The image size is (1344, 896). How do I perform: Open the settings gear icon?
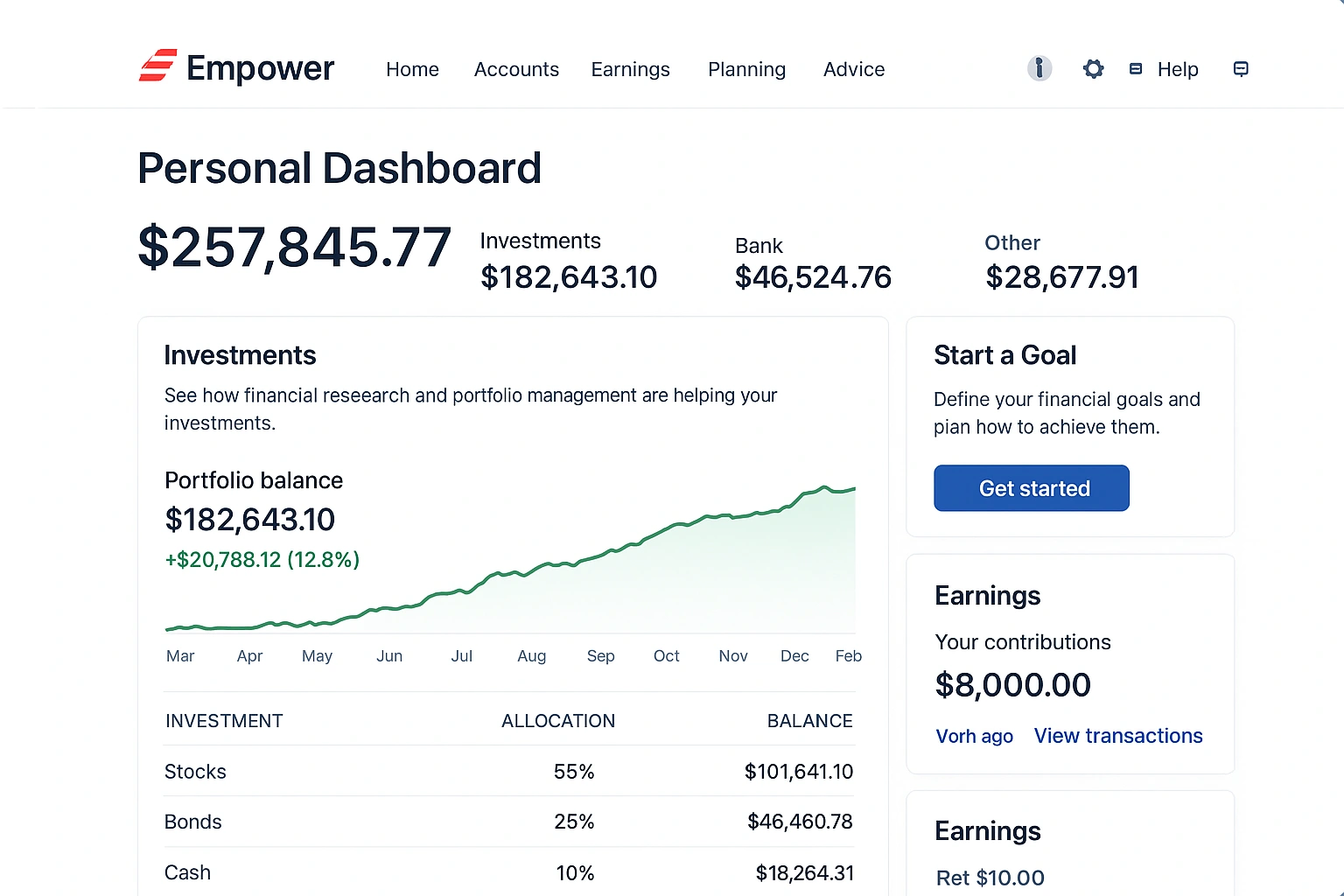[1093, 68]
